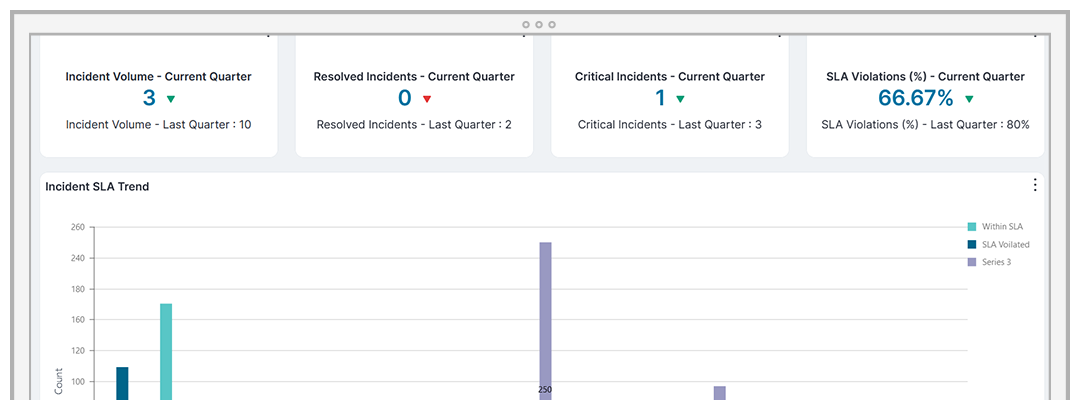1080x400 pixels.
Task: Click the Resolved Incidents - Current Quarter title
Action: tap(414, 77)
